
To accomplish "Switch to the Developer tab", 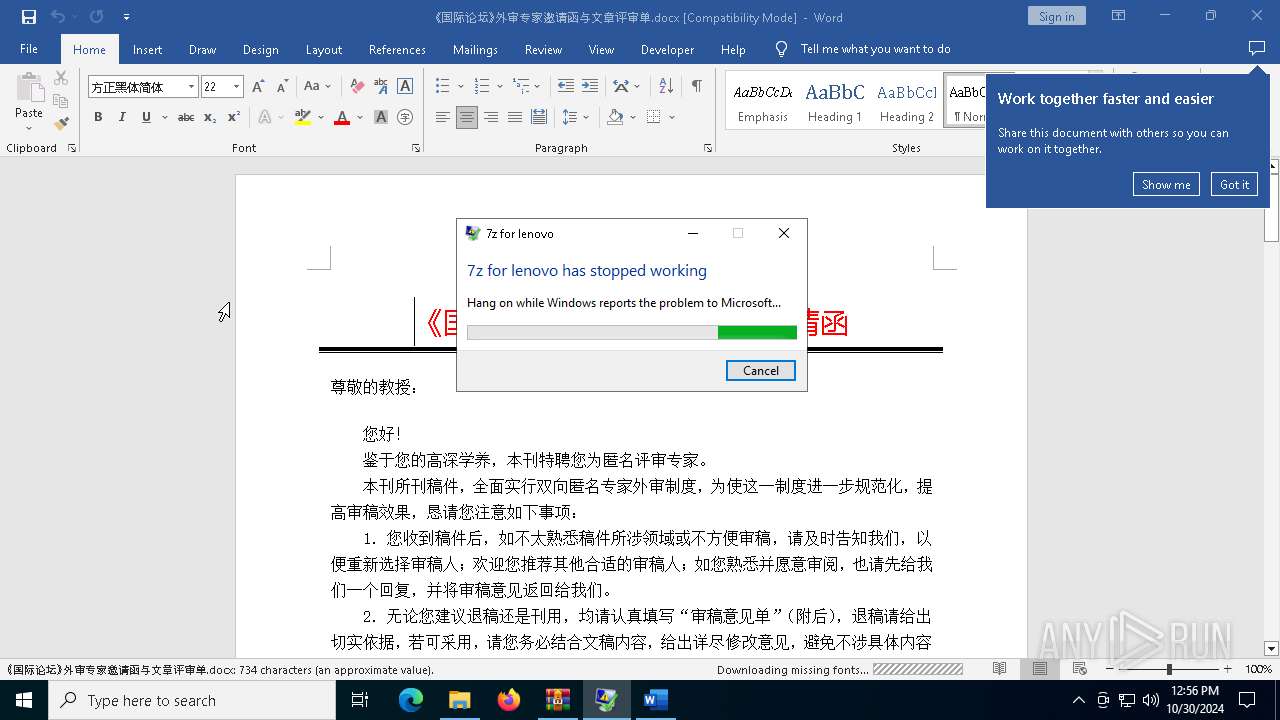I will (x=667, y=49).
